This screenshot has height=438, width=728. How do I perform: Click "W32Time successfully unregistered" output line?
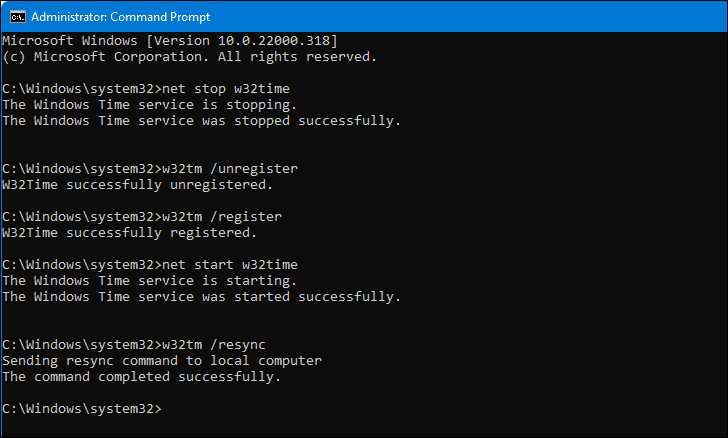pos(136,184)
